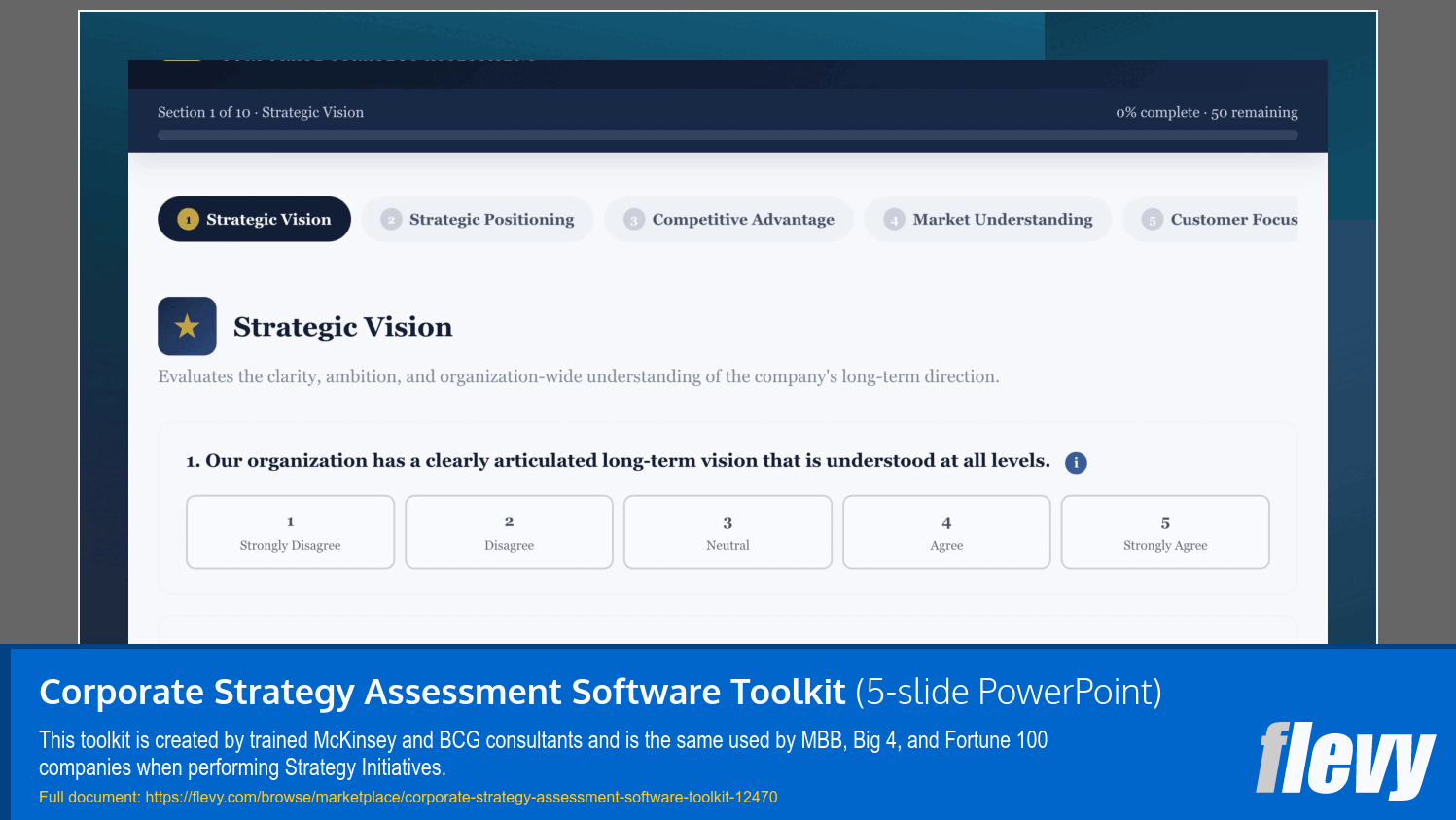The height and width of the screenshot is (820, 1456).
Task: Click the flevy logo
Action: (1345, 759)
